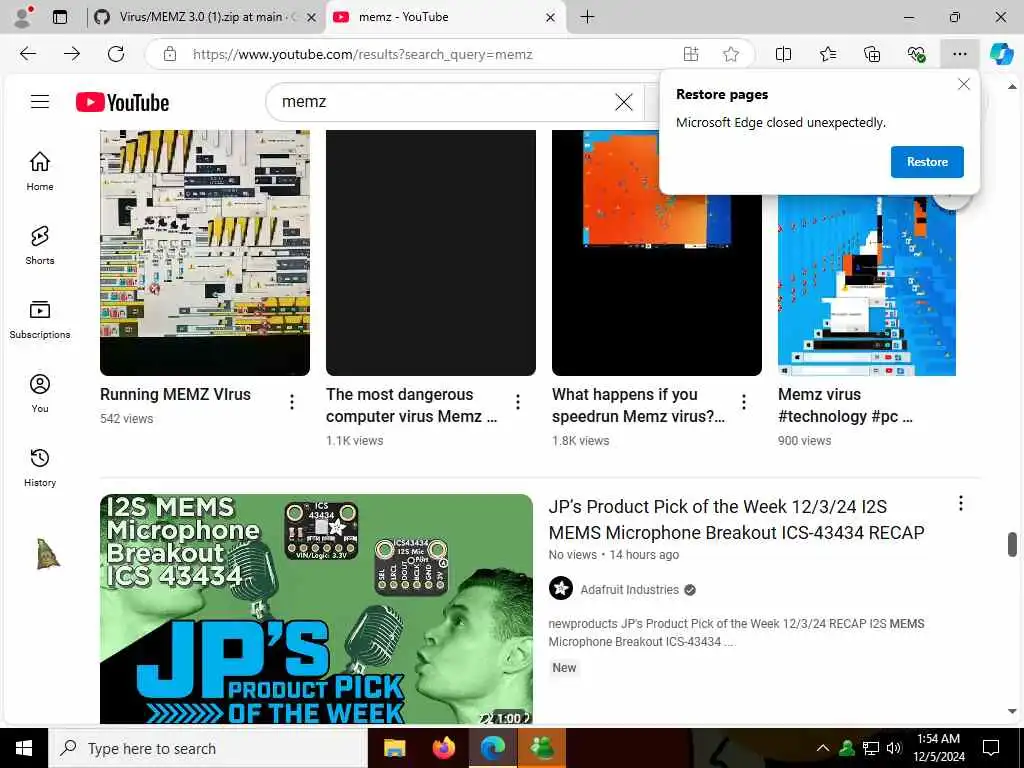
Task: Open options for speedrun Memz virus short
Action: coord(744,402)
